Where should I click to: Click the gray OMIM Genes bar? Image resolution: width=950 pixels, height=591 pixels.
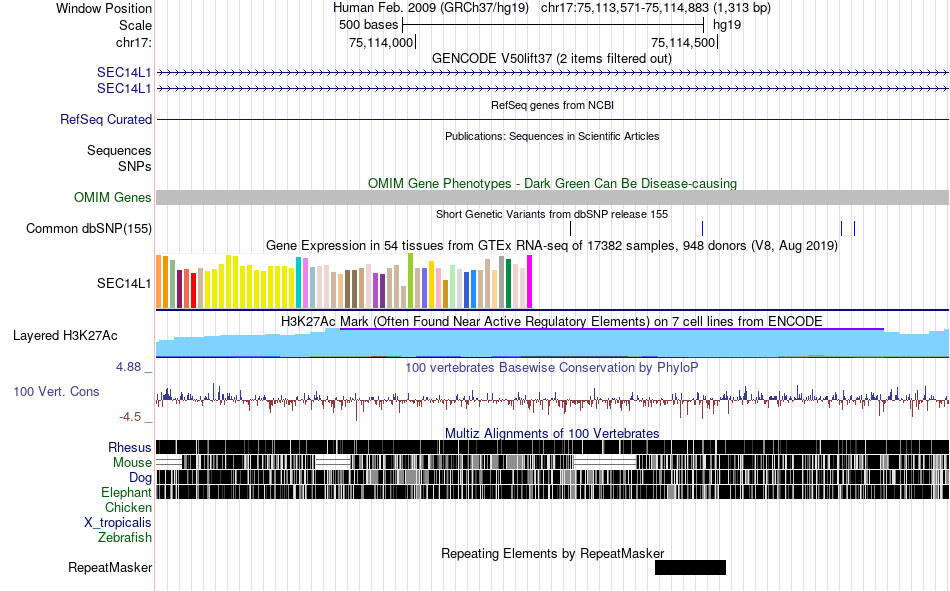(x=553, y=198)
